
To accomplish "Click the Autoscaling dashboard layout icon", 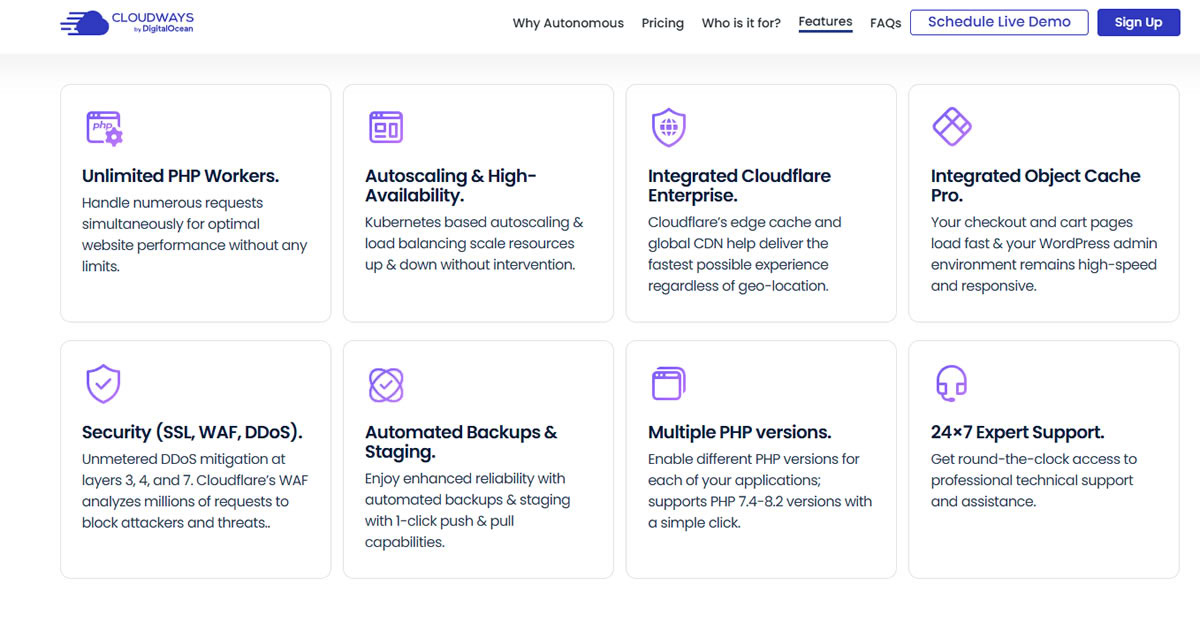I will (386, 128).
